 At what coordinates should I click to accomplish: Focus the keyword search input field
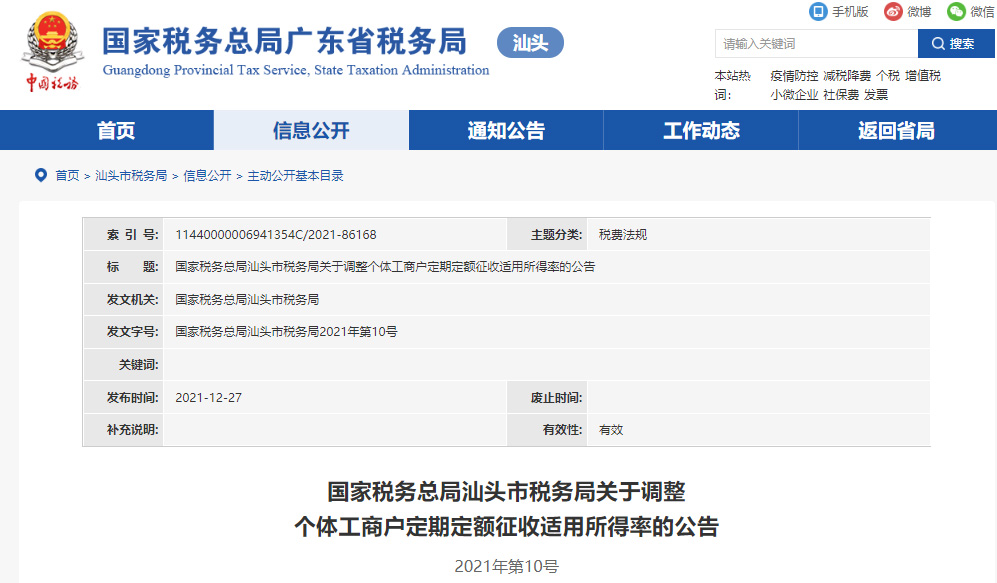tap(815, 44)
